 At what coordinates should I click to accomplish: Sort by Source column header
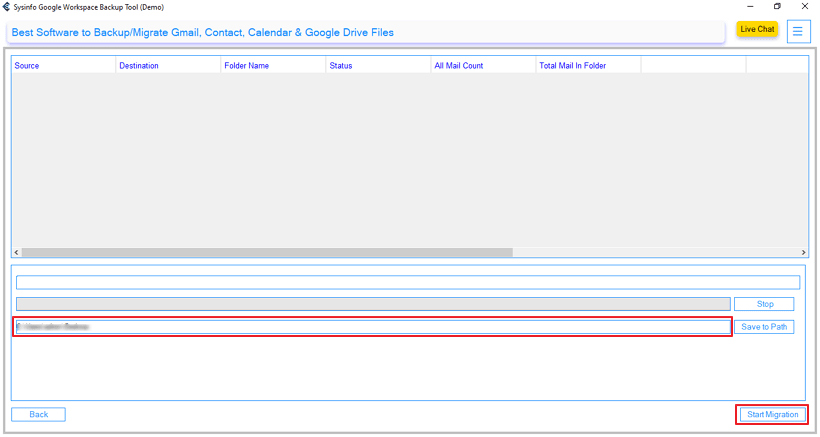click(x=62, y=66)
